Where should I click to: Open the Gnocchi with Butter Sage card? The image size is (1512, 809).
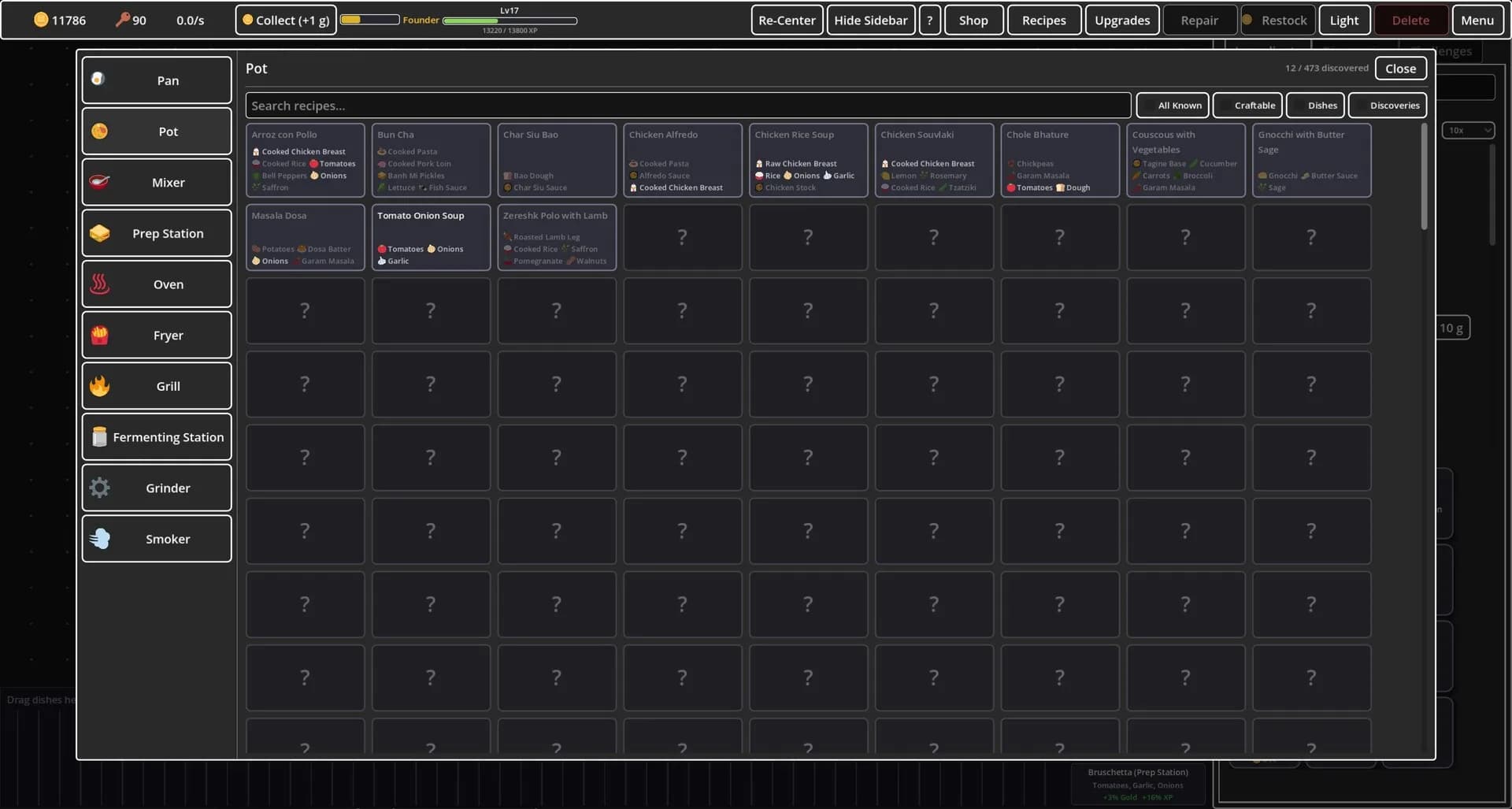1312,160
